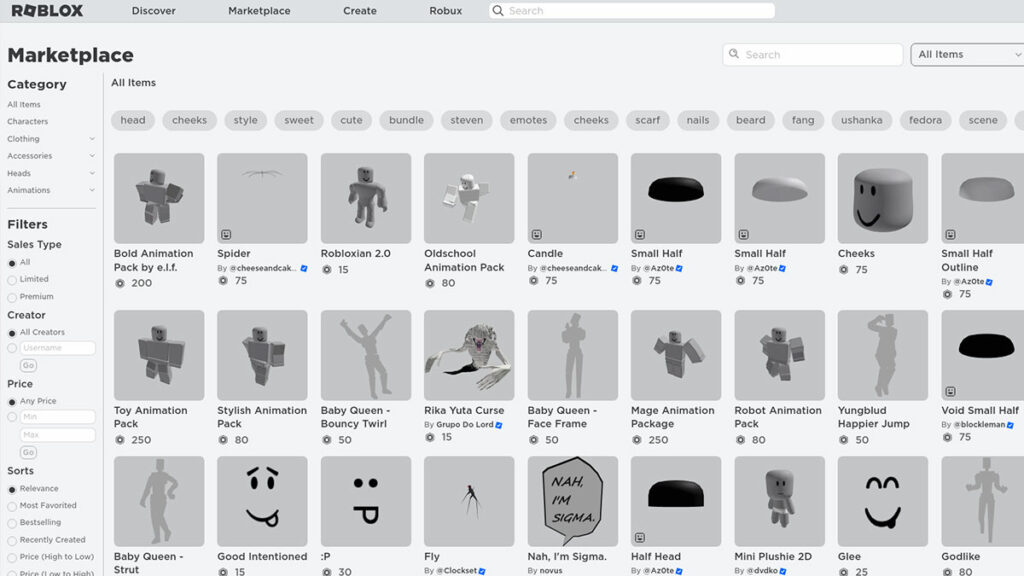The image size is (1024, 576).
Task: Click the search magnifier icon in the navbar
Action: coord(498,10)
